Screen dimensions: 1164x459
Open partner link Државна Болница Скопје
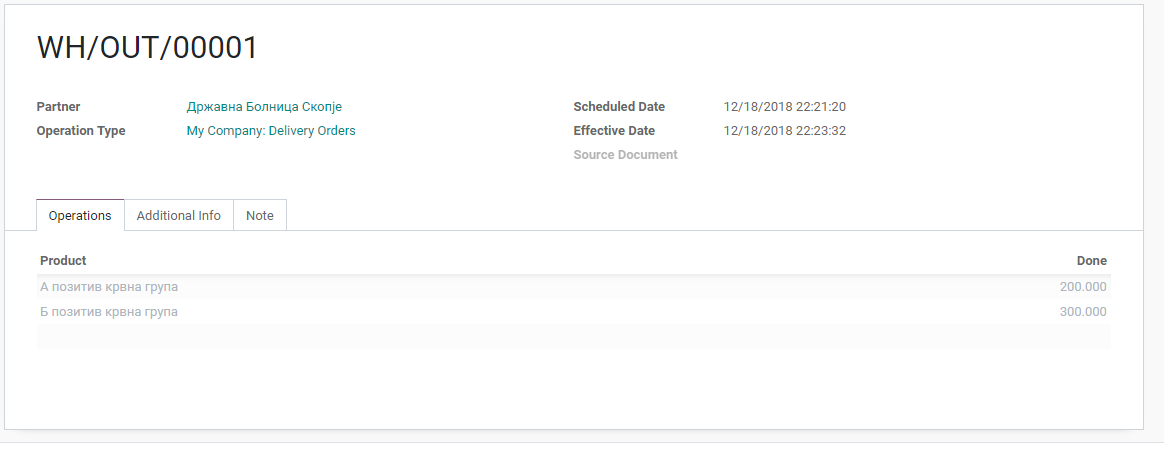point(264,107)
